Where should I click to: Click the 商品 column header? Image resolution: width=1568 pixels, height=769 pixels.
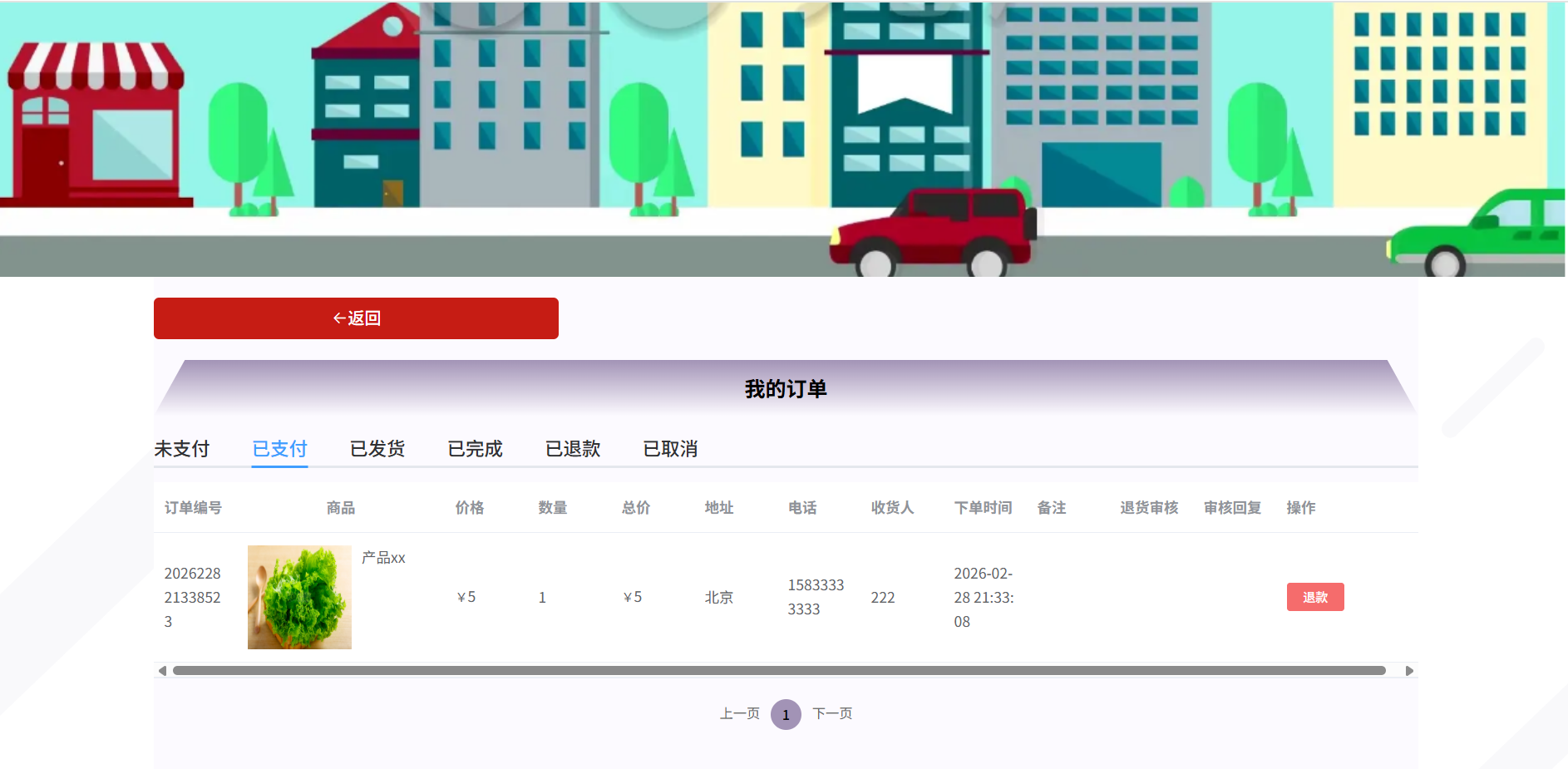coord(341,508)
